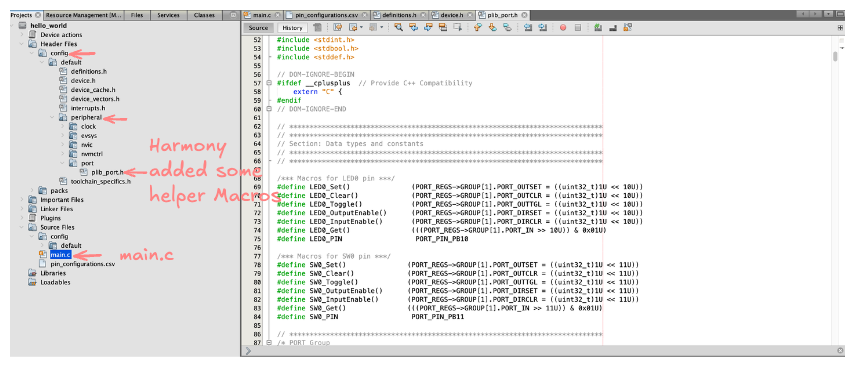
Task: Click Find Next Occurrence icon
Action: (x=428, y=27)
